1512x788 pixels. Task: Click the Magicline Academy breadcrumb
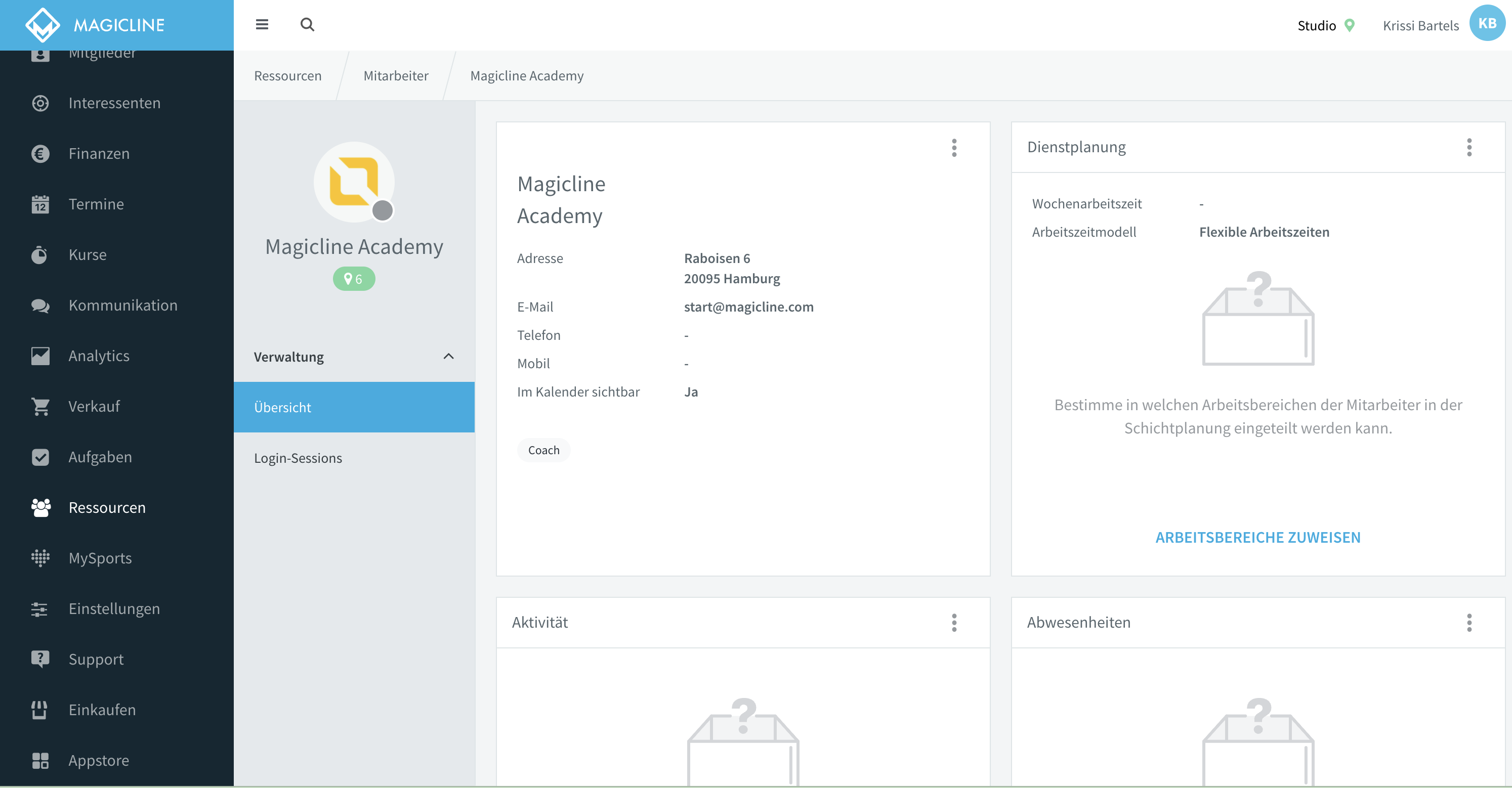pyautogui.click(x=526, y=76)
